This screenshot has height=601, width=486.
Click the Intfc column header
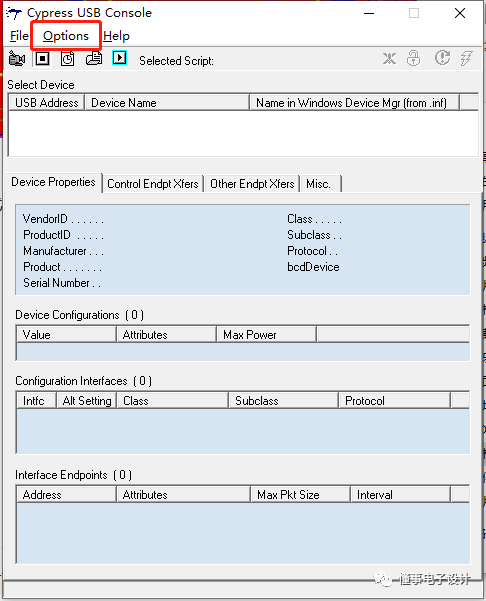click(x=36, y=401)
